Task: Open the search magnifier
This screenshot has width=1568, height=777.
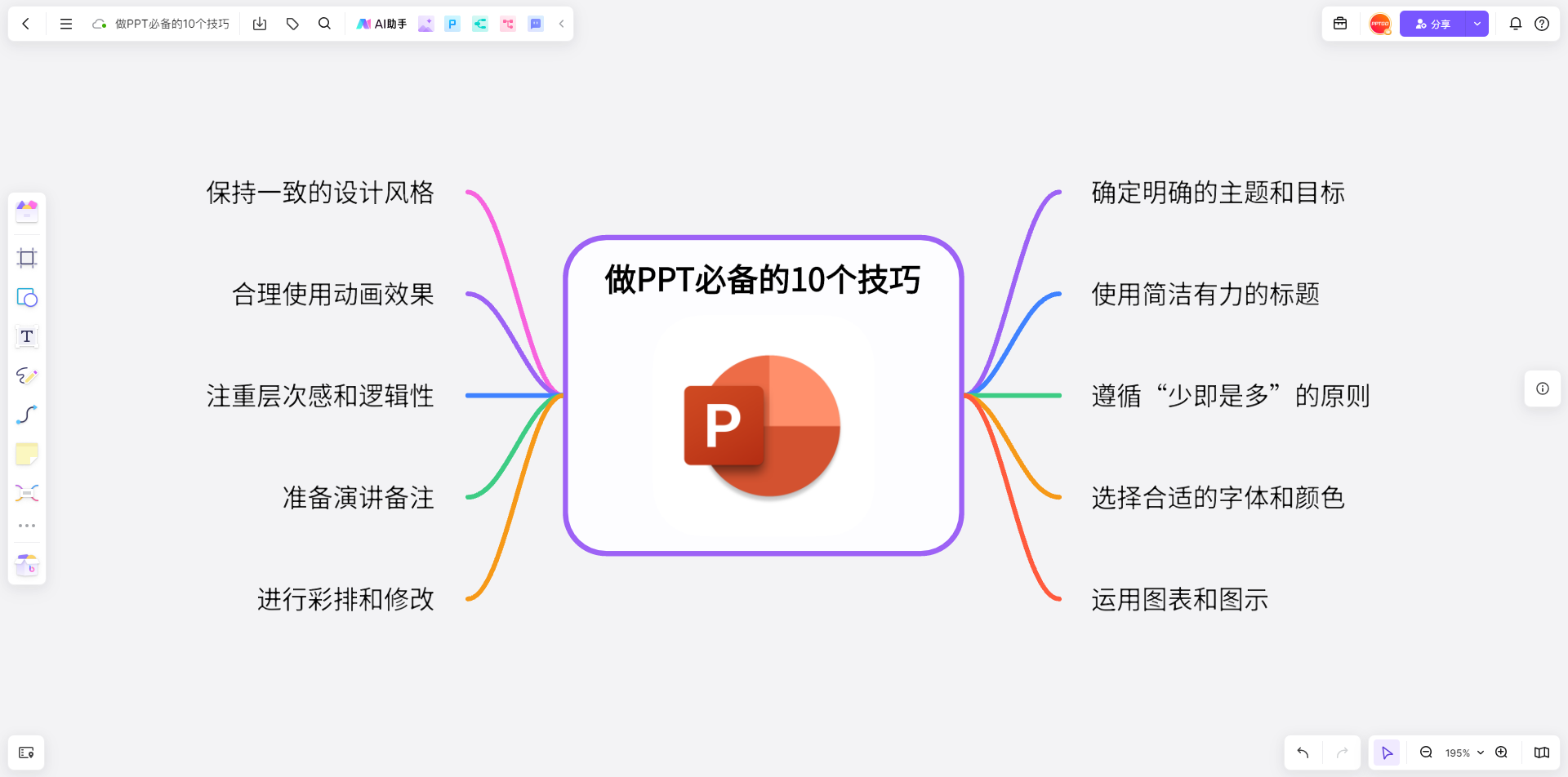Action: pyautogui.click(x=324, y=24)
